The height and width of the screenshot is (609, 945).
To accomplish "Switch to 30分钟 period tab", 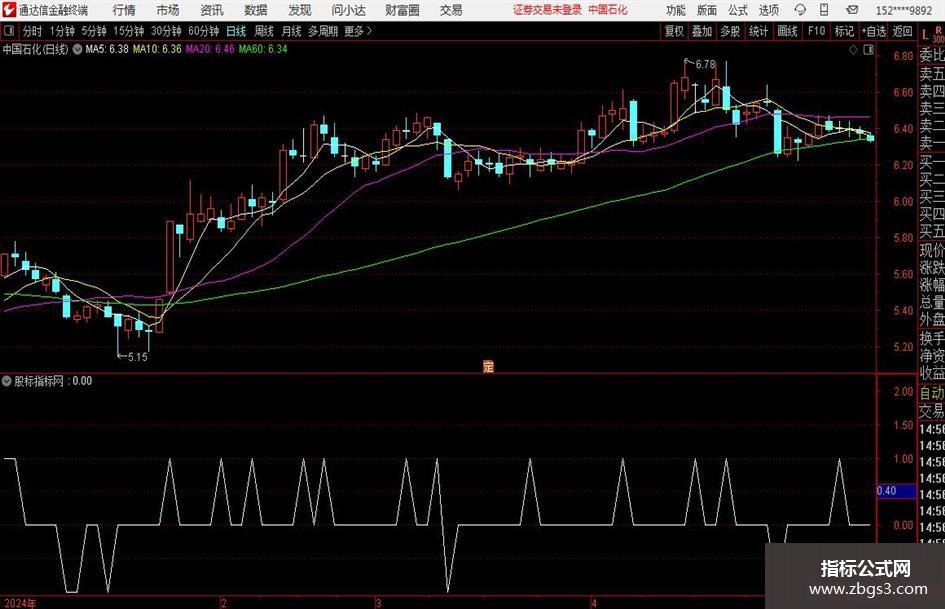I will 166,31.
